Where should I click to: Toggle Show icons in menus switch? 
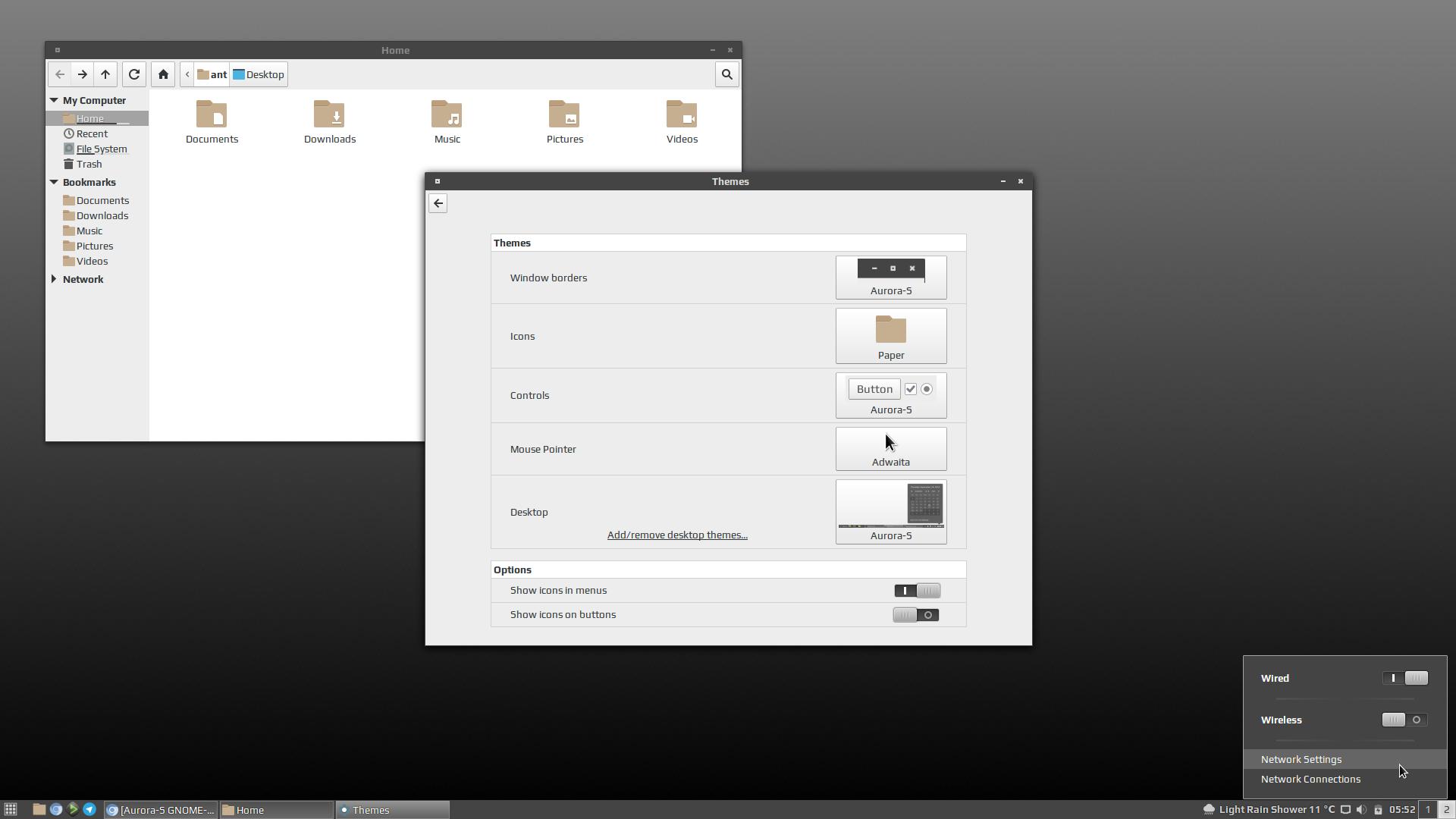(x=917, y=591)
